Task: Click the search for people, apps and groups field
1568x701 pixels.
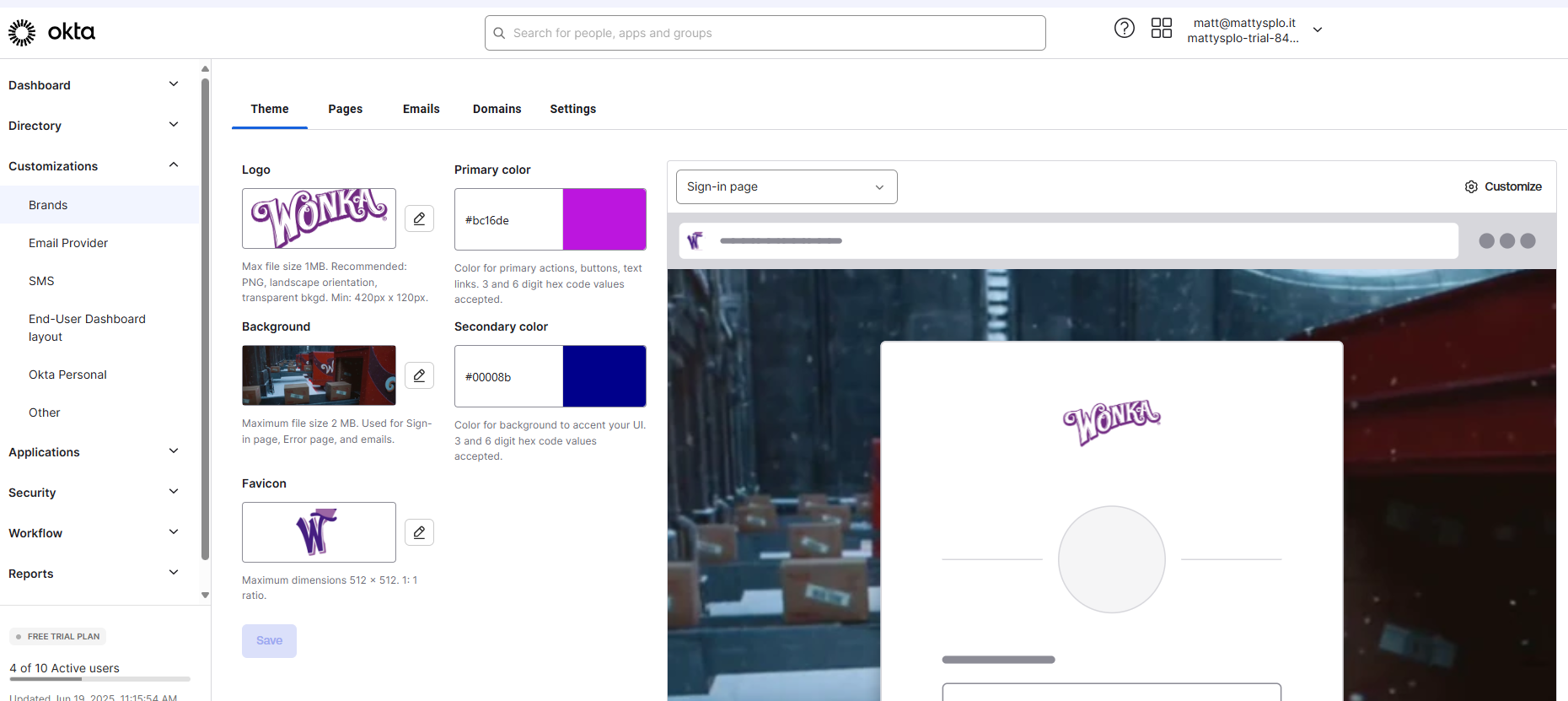Action: point(765,33)
